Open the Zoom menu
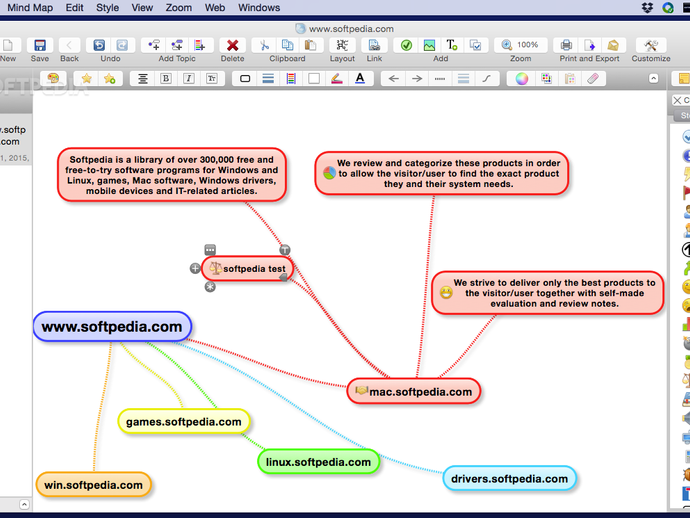This screenshot has height=518, width=690. 178,7
